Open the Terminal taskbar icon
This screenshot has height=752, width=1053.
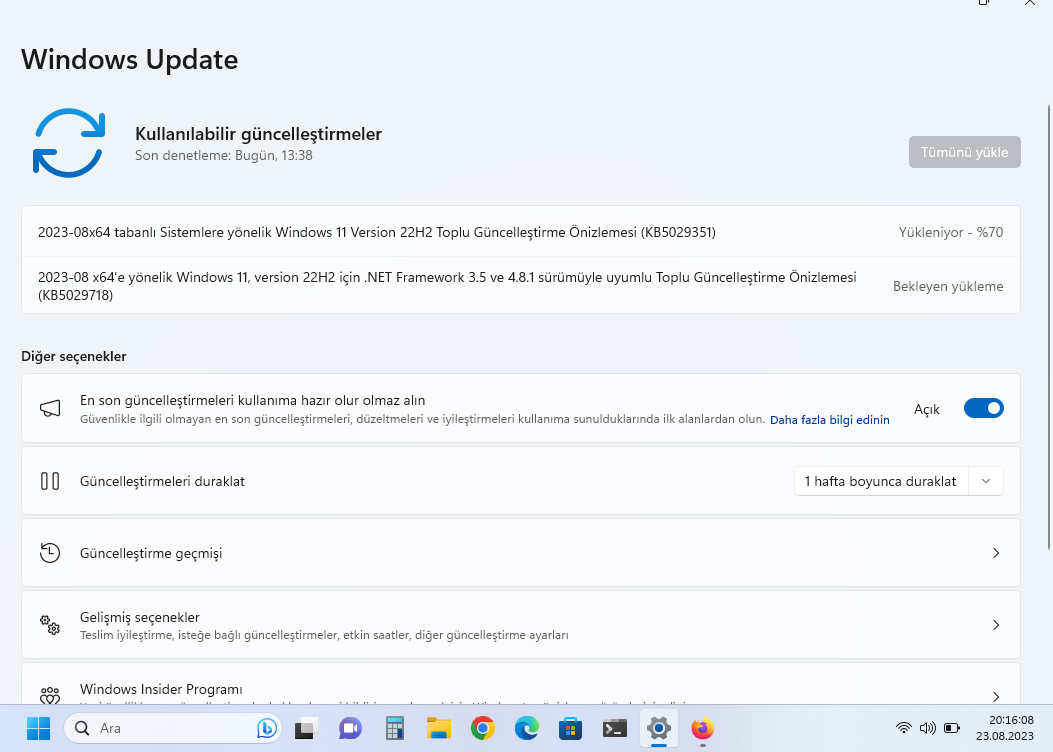pos(614,728)
